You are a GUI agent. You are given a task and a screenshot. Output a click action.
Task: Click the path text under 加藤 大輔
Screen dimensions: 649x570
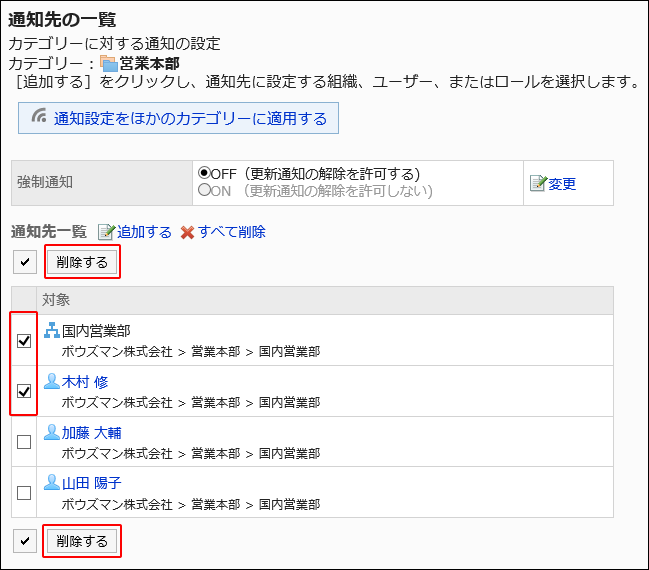tap(191, 453)
